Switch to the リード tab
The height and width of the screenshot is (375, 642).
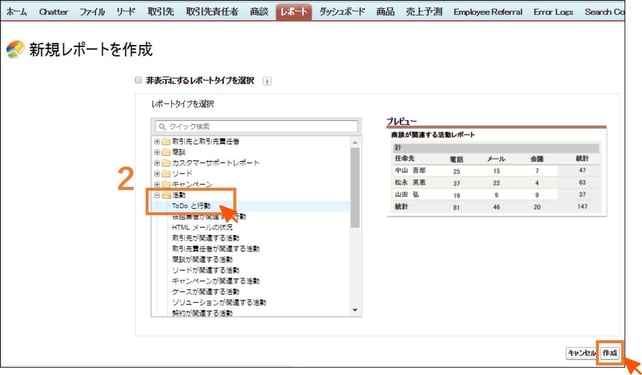(x=125, y=12)
